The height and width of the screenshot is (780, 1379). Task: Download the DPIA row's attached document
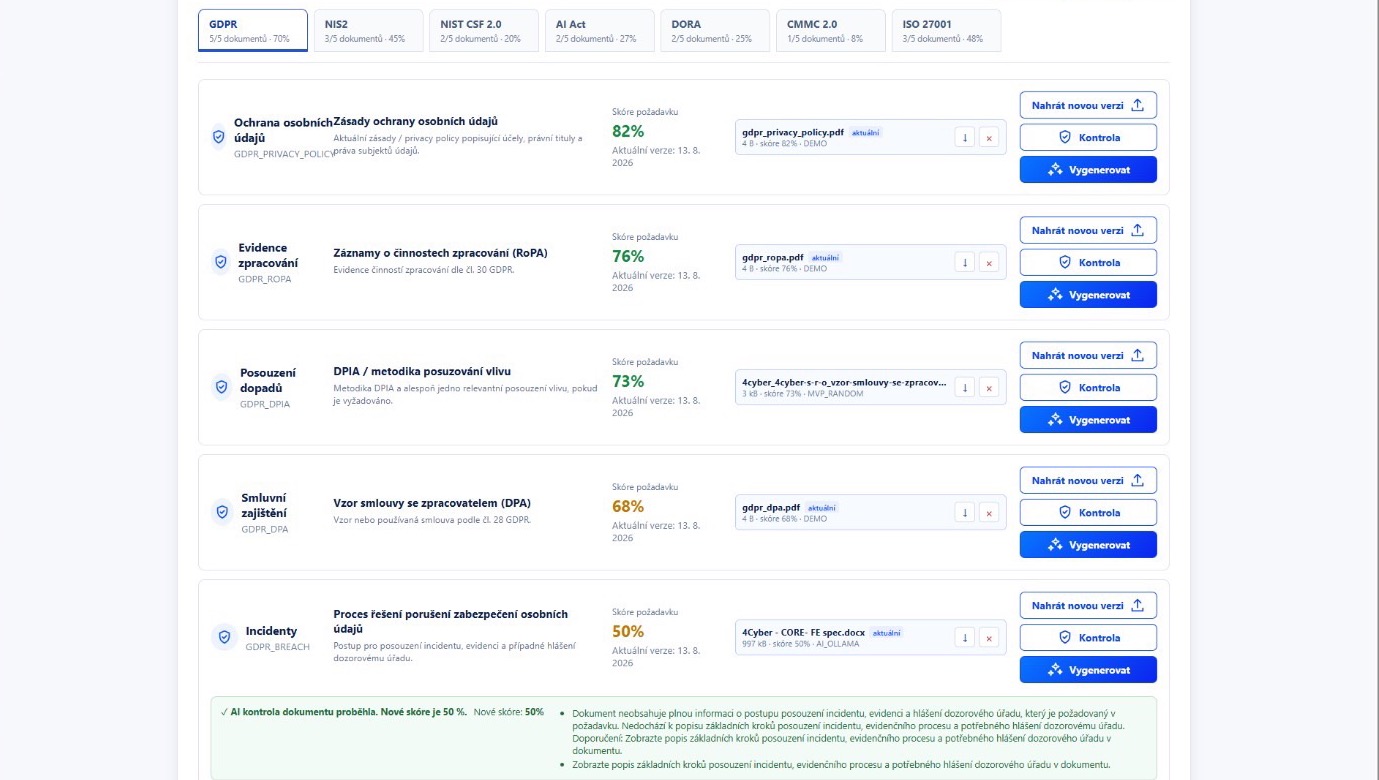pyautogui.click(x=965, y=387)
